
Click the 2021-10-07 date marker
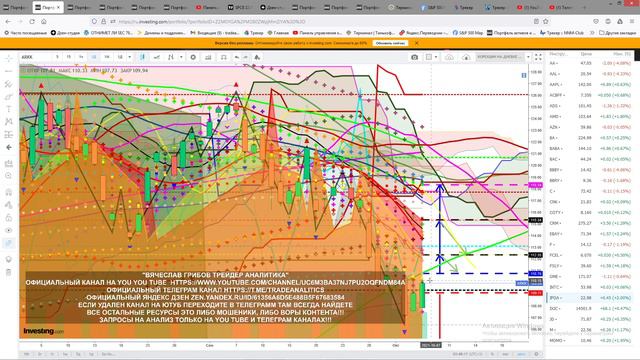(x=431, y=345)
